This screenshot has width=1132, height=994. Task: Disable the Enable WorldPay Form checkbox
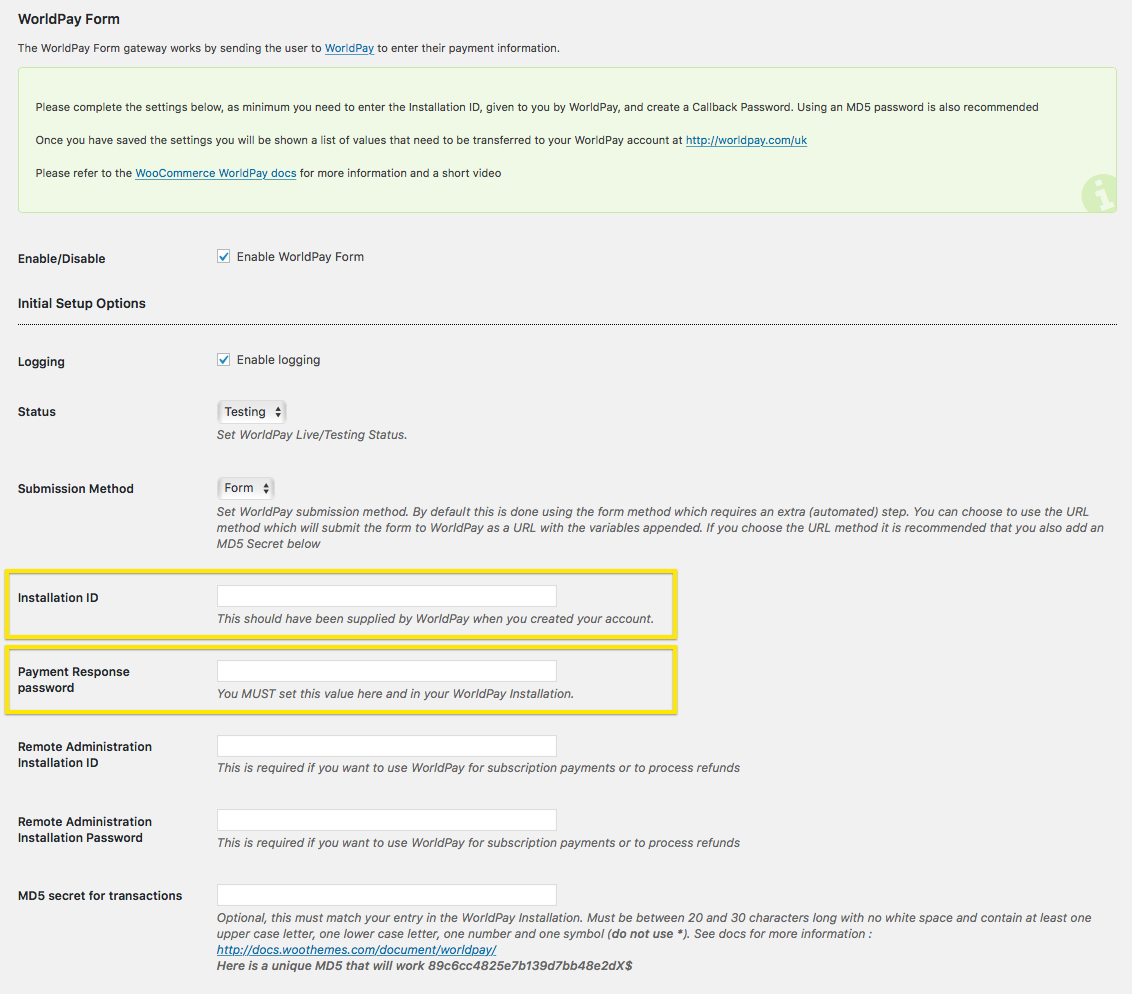223,256
